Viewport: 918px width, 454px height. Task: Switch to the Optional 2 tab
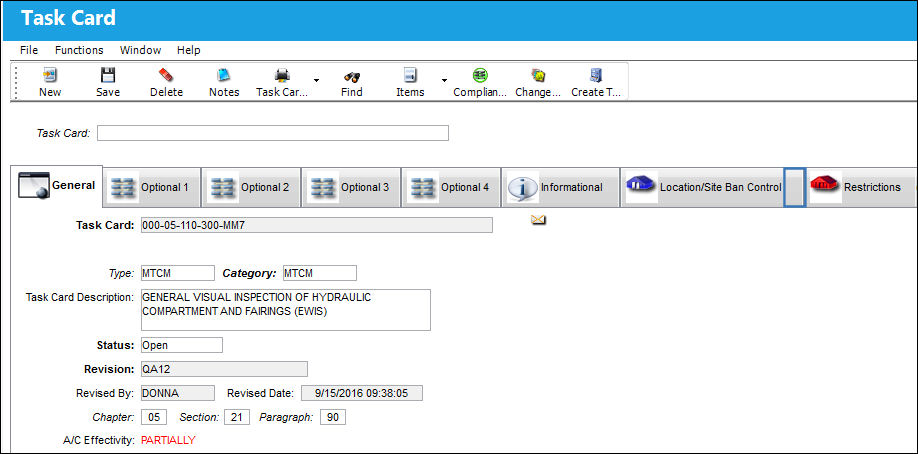pyautogui.click(x=252, y=187)
